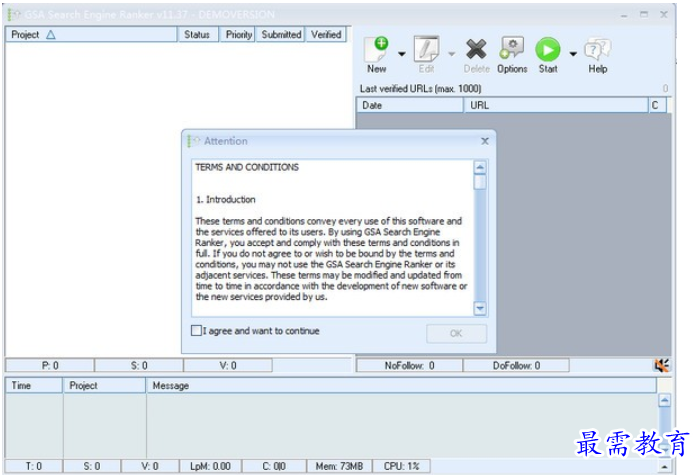The height and width of the screenshot is (475, 698).
Task: Click the Edit project icon
Action: (426, 49)
